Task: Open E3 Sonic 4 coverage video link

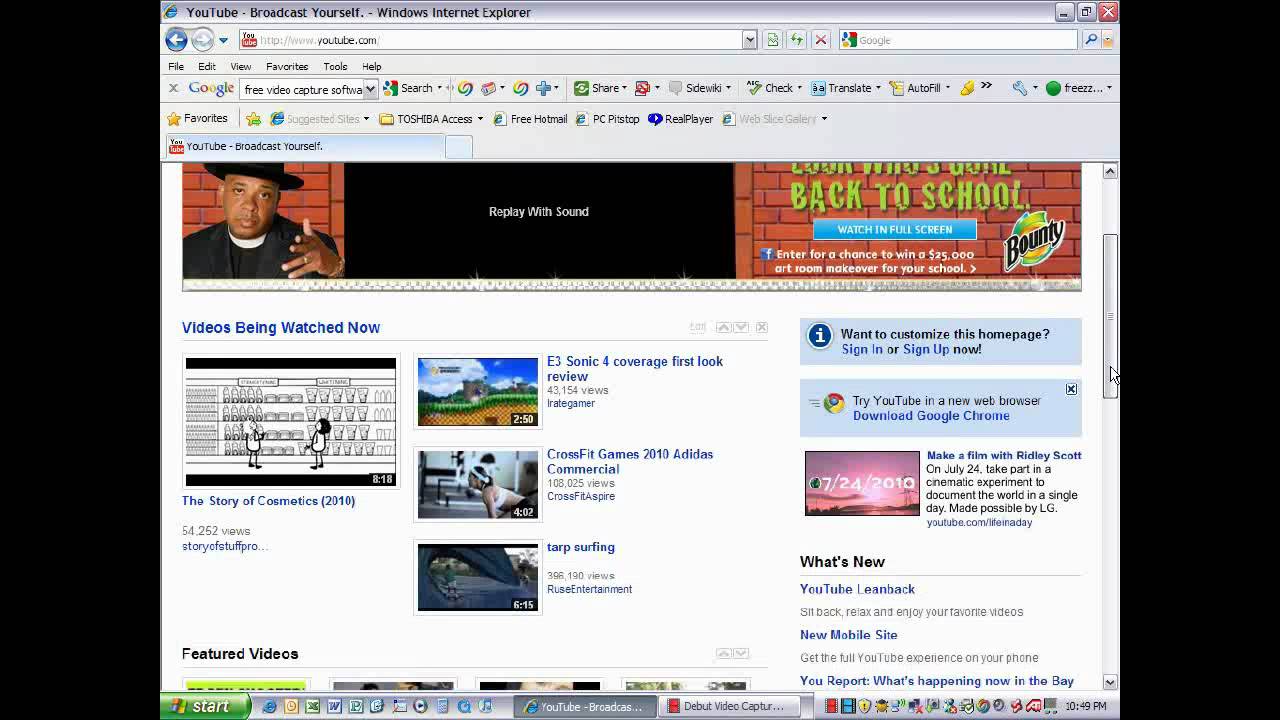Action: (634, 369)
